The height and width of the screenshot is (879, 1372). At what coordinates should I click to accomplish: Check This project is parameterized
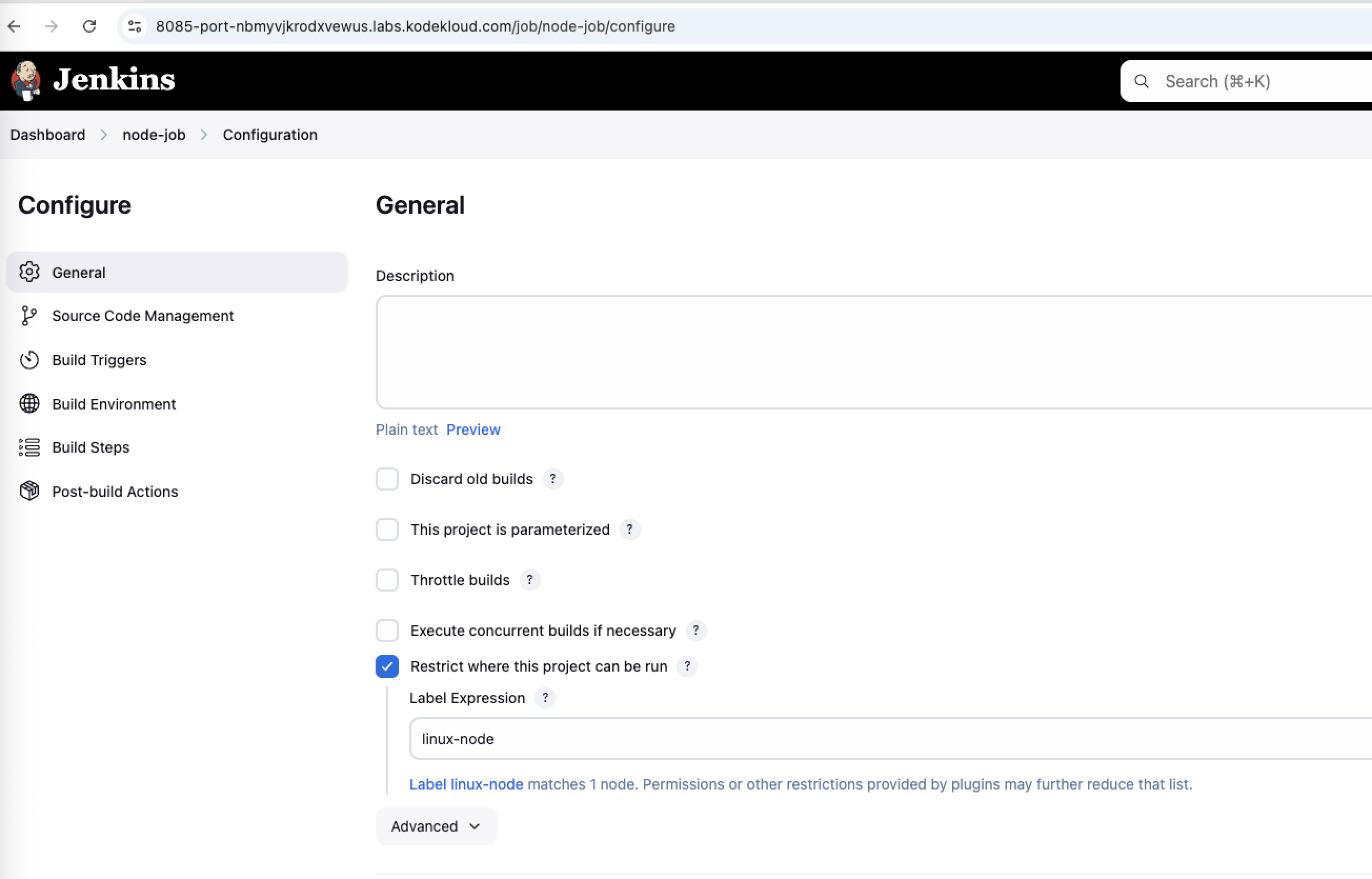(x=387, y=530)
